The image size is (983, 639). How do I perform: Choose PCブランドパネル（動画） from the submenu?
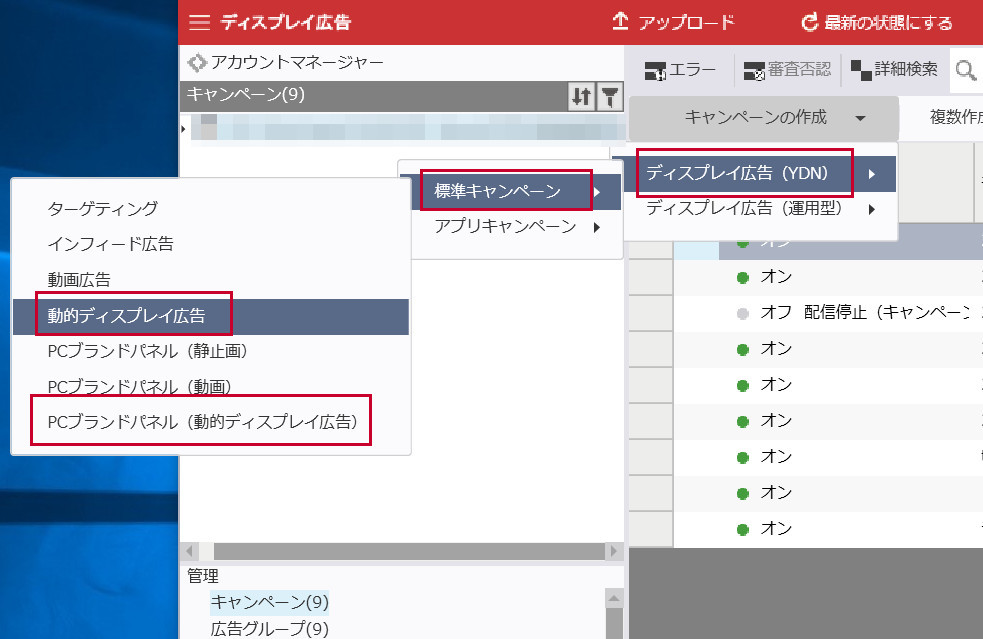tap(211, 387)
